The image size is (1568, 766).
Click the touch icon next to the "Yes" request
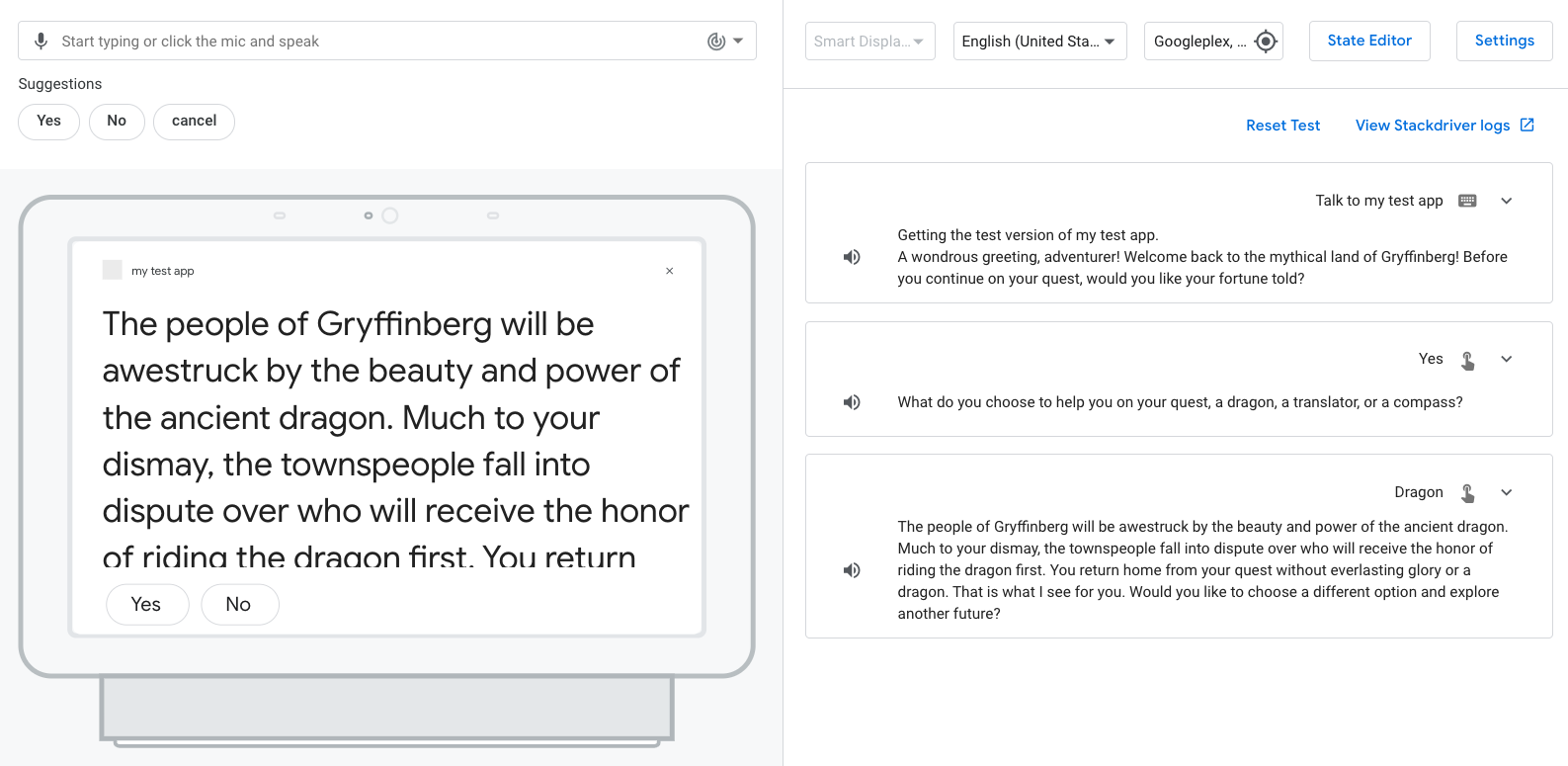click(x=1468, y=360)
